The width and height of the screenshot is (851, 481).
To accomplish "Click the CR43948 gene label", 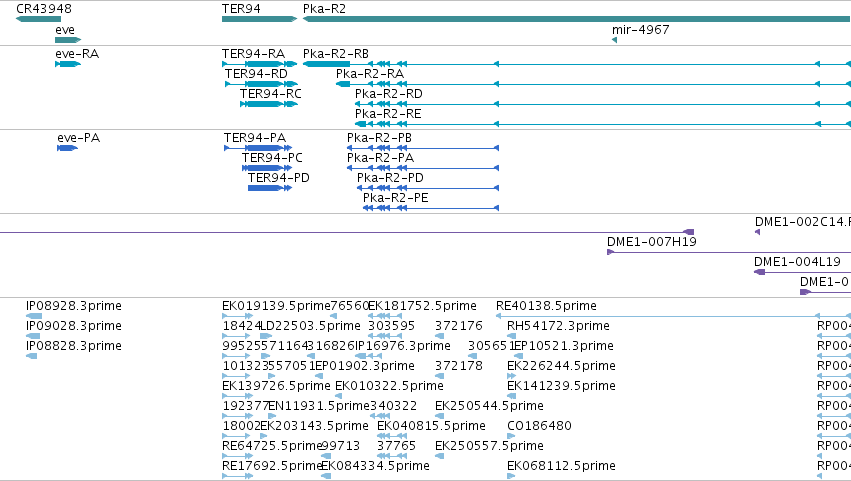I will [44, 9].
